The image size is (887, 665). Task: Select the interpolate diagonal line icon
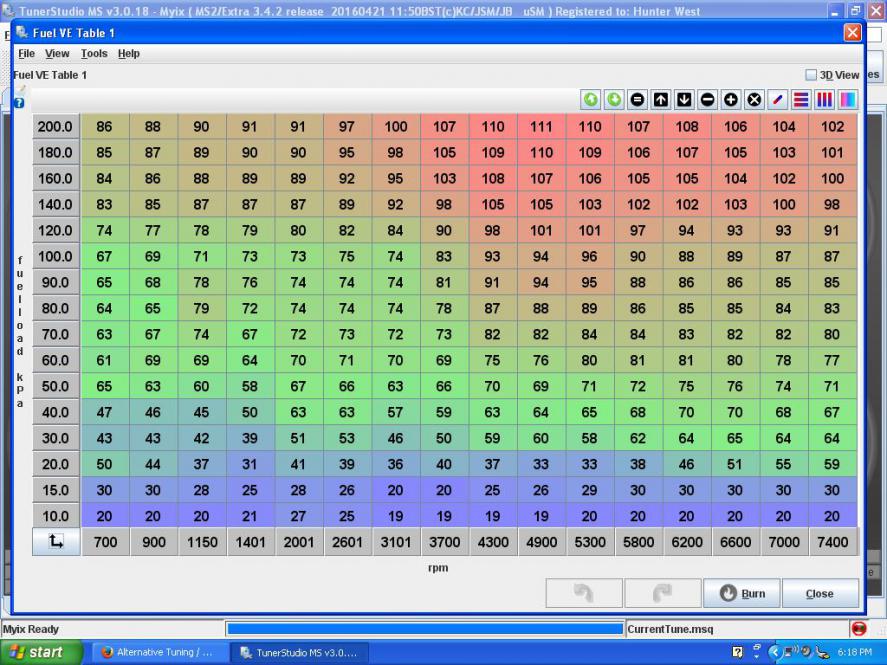pos(778,100)
